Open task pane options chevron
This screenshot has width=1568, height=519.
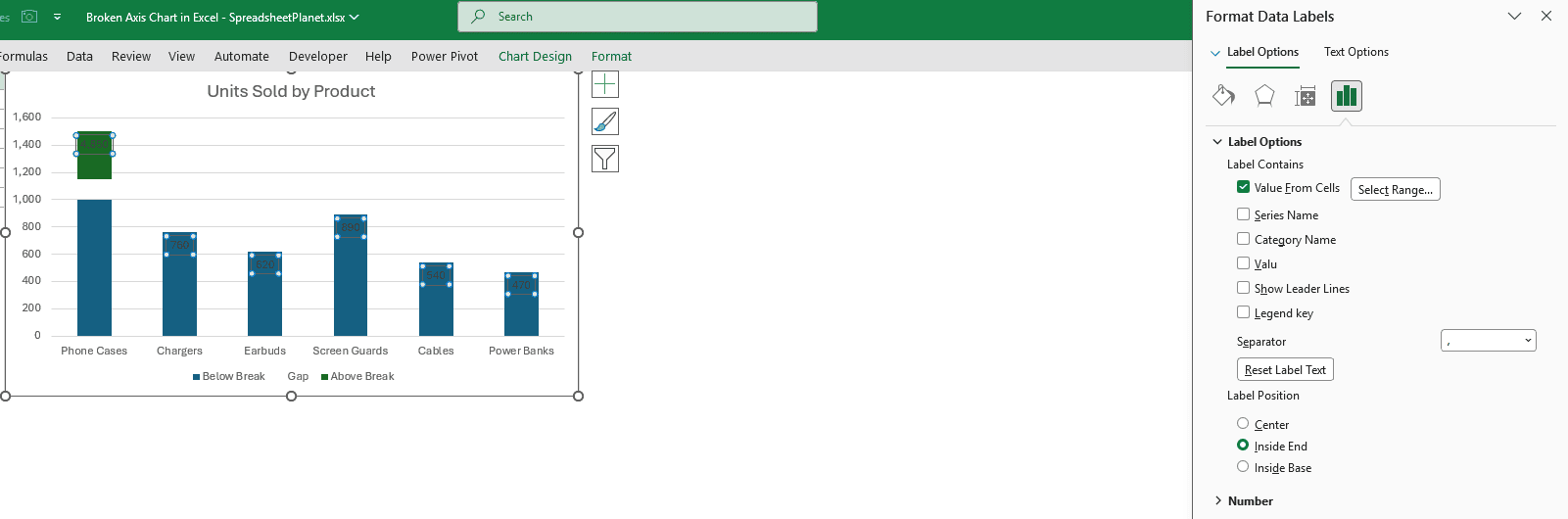(1514, 16)
